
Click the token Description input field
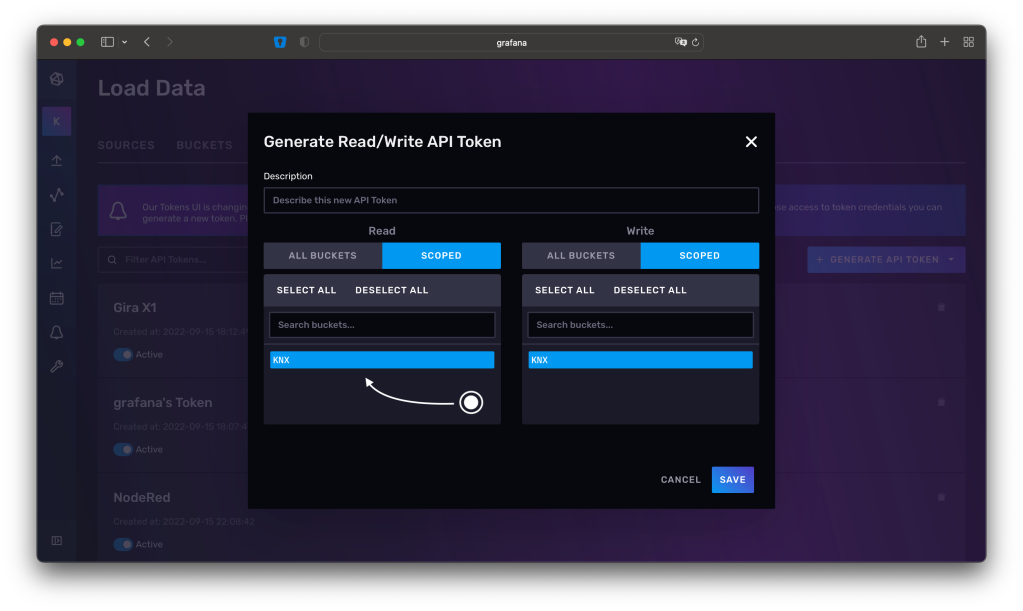pos(511,200)
